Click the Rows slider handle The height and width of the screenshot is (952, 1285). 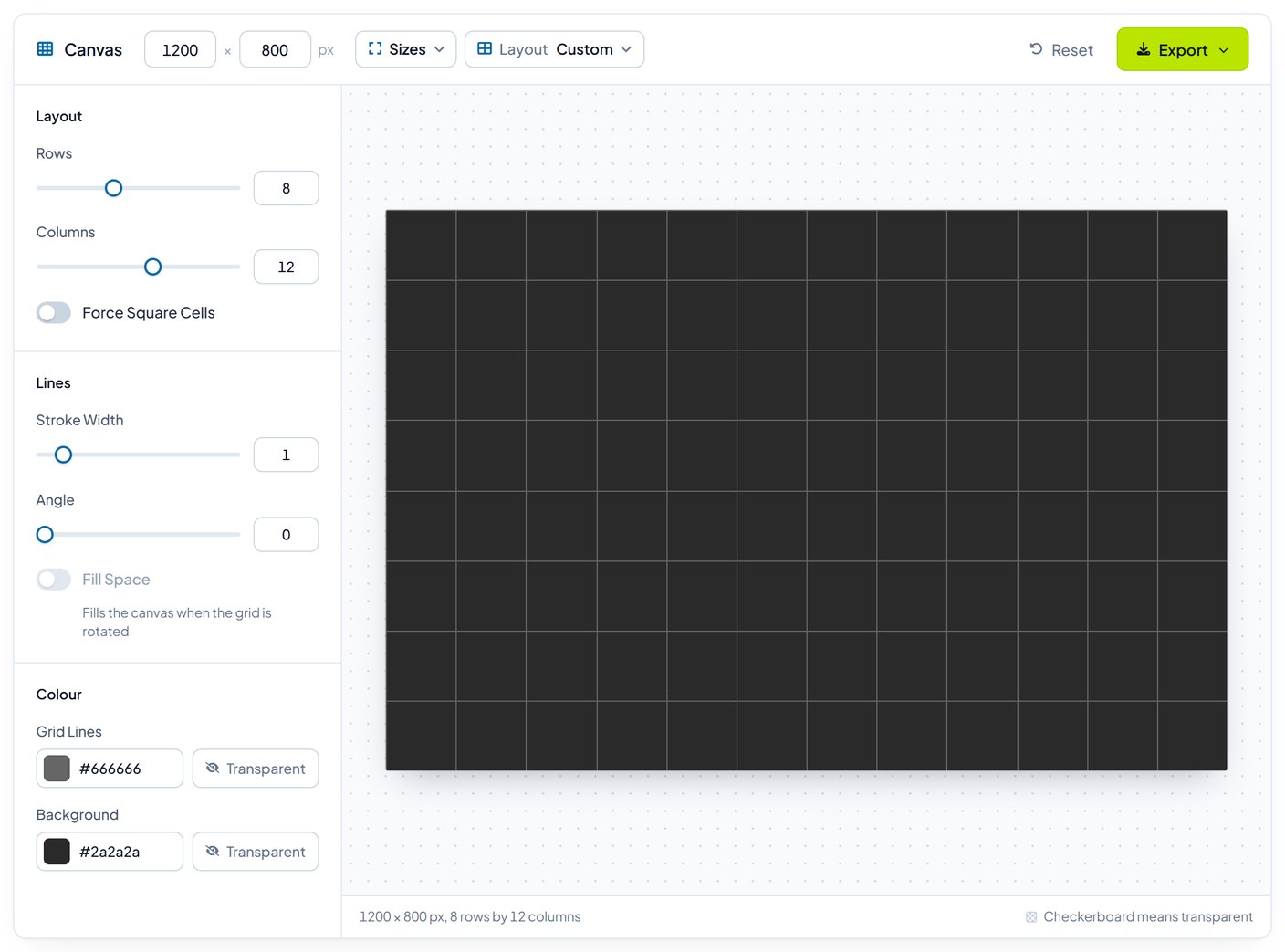point(113,188)
